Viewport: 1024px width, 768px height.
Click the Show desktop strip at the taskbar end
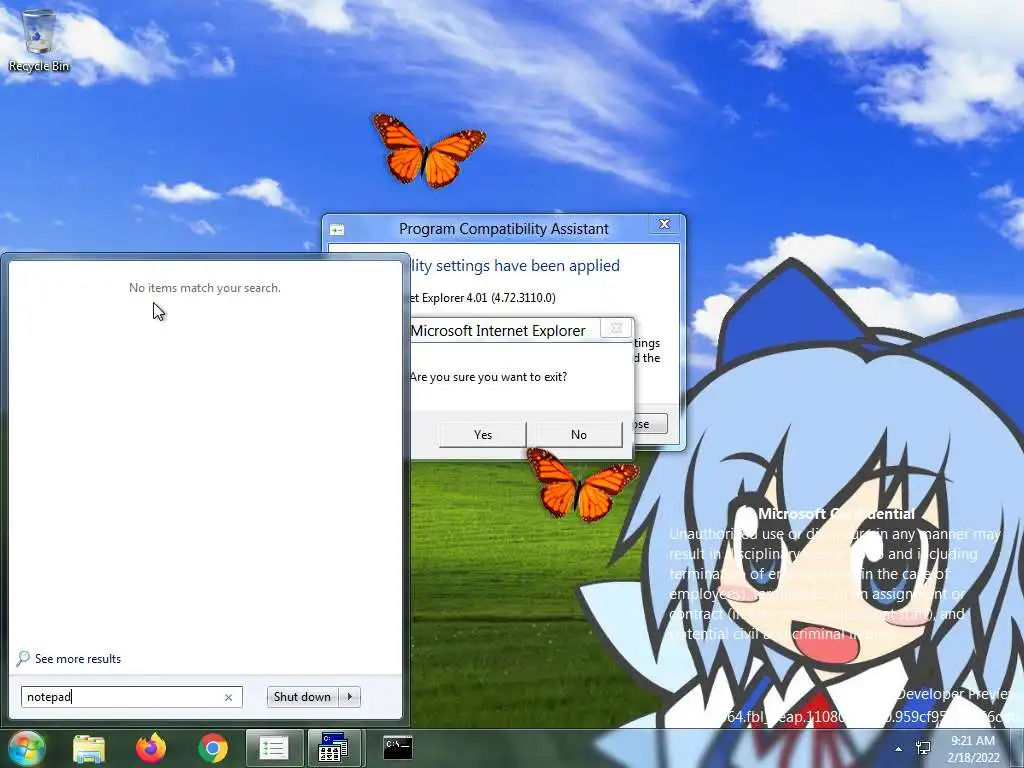tap(1017, 748)
